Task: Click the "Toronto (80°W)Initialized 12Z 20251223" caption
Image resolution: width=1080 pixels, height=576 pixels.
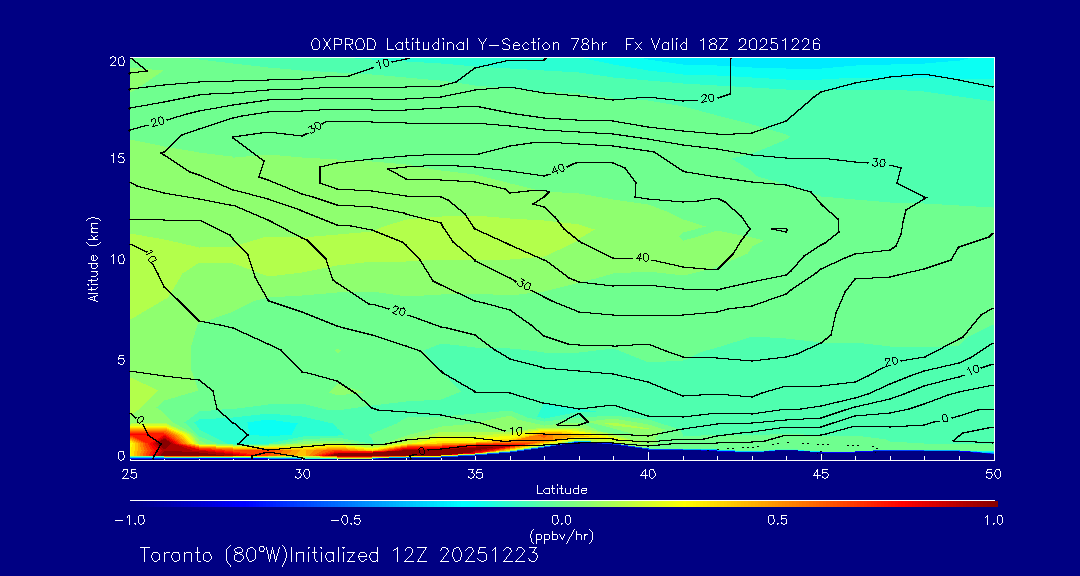Action: [x=340, y=555]
